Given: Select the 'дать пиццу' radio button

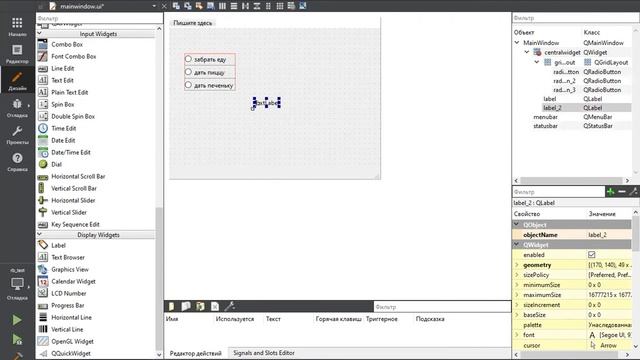Looking at the screenshot, I should pyautogui.click(x=210, y=72).
